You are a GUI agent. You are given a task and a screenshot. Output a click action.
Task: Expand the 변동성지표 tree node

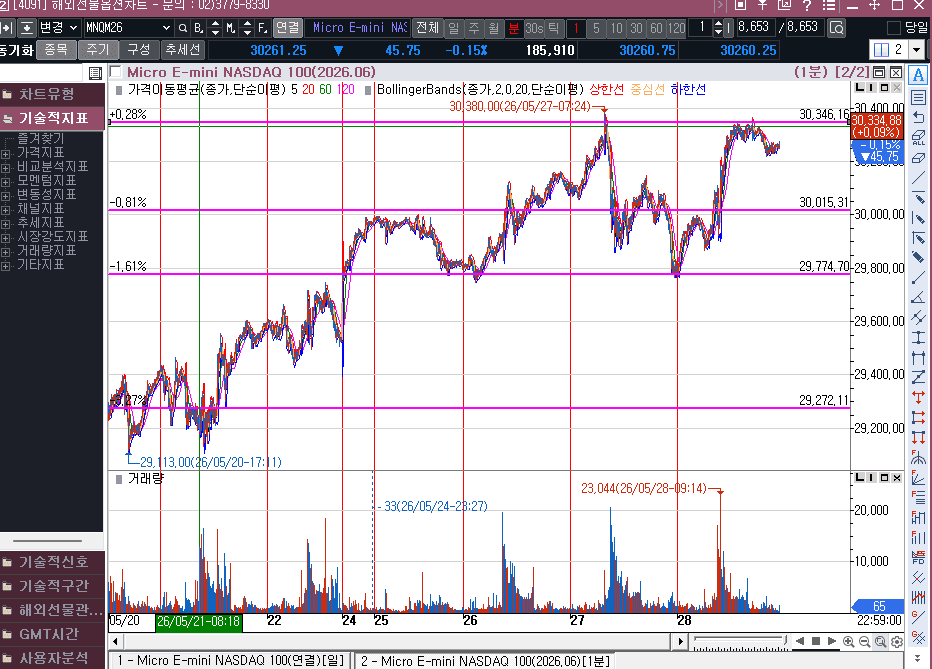(6, 196)
